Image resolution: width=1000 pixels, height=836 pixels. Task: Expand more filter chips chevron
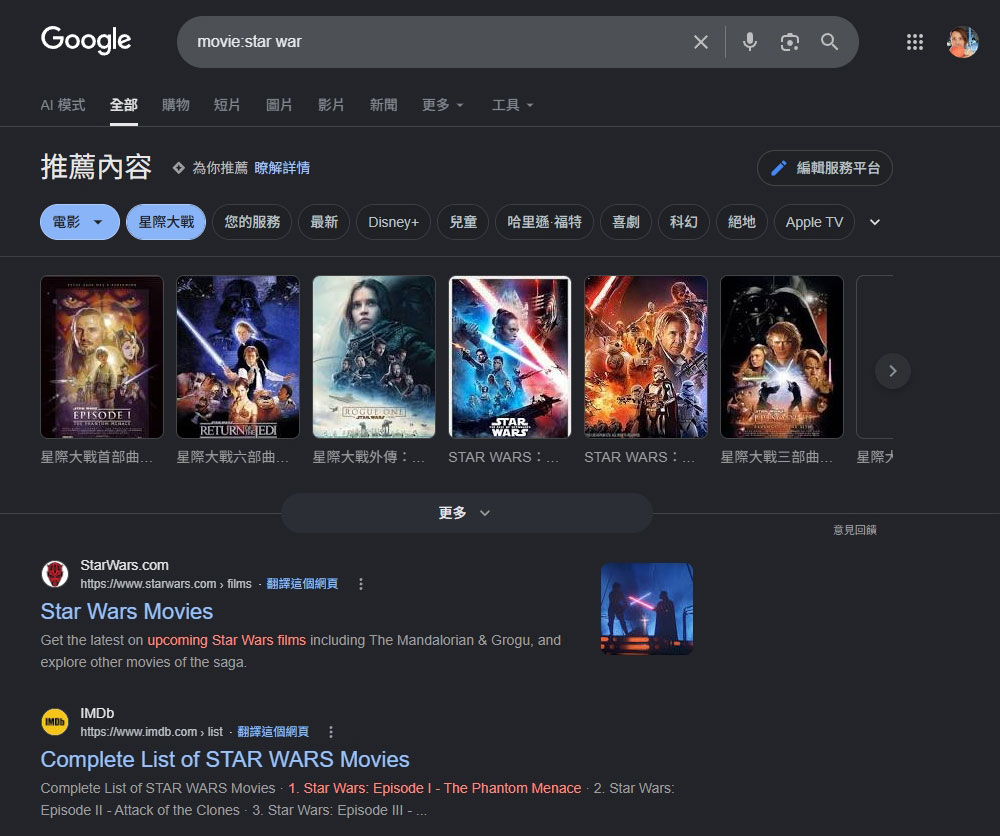[875, 222]
